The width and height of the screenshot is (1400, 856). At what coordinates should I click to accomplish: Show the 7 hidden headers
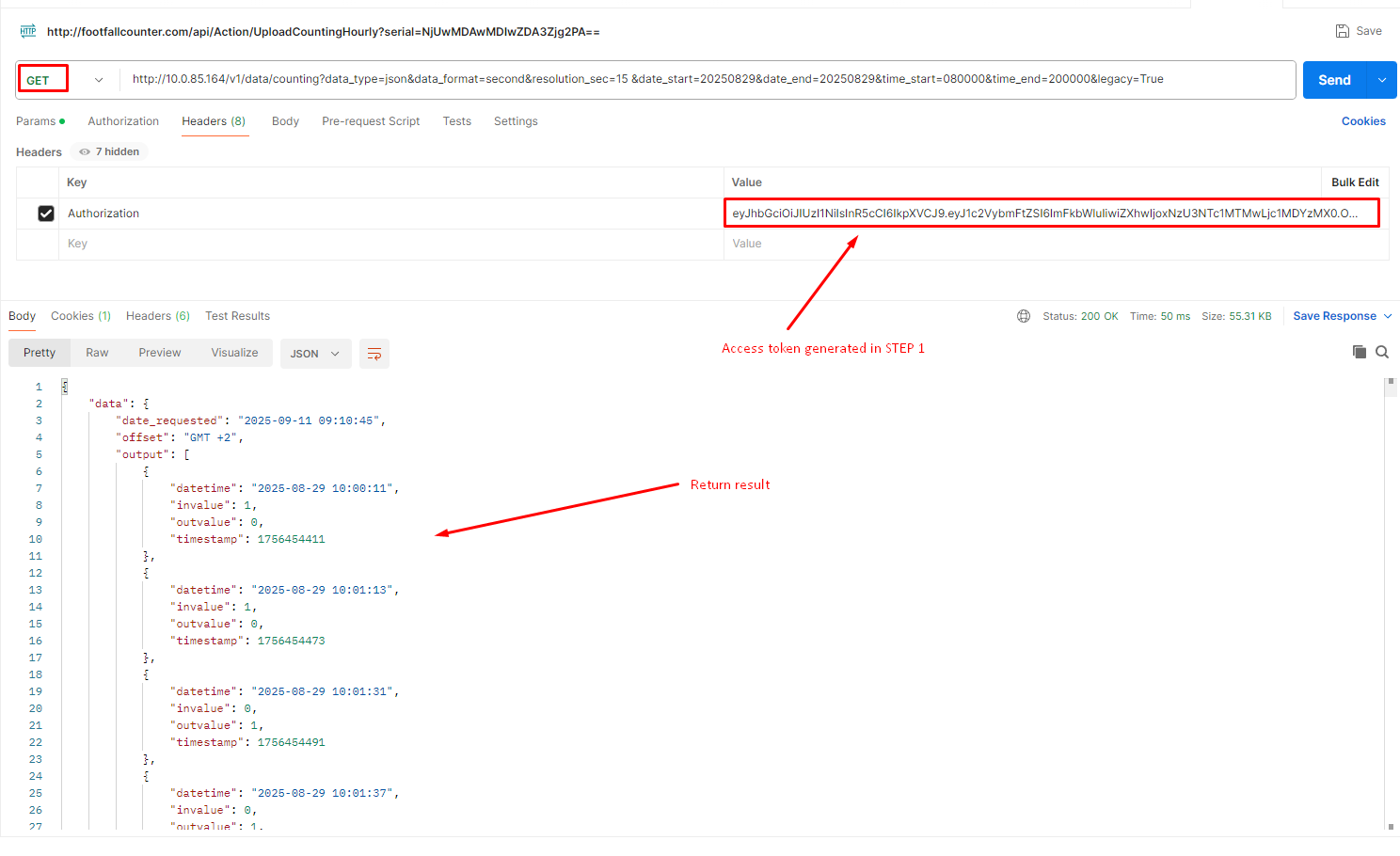(109, 151)
